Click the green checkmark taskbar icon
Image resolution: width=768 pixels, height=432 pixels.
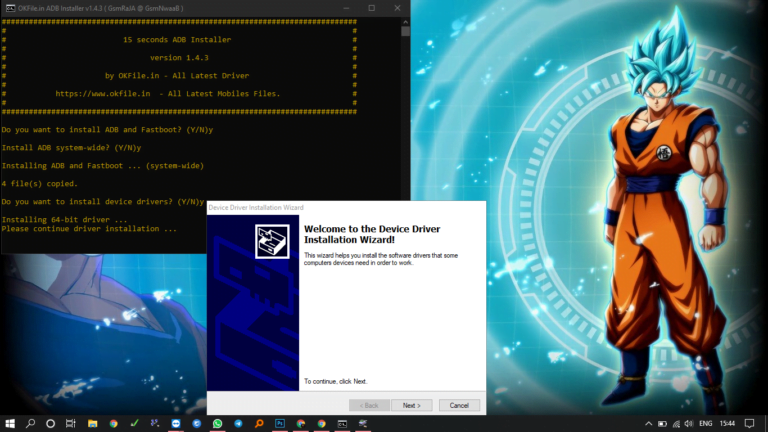click(134, 423)
